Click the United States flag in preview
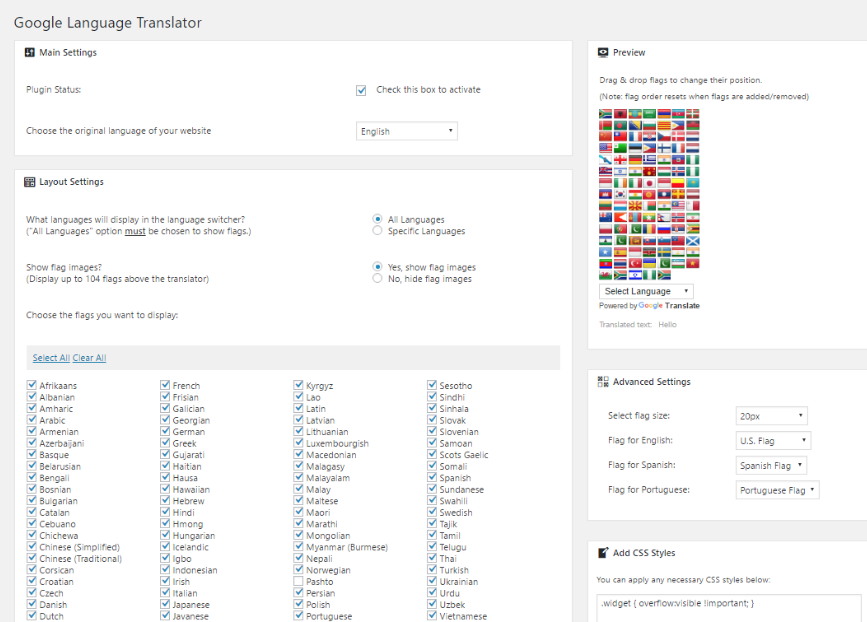This screenshot has width=867, height=622. 605,148
